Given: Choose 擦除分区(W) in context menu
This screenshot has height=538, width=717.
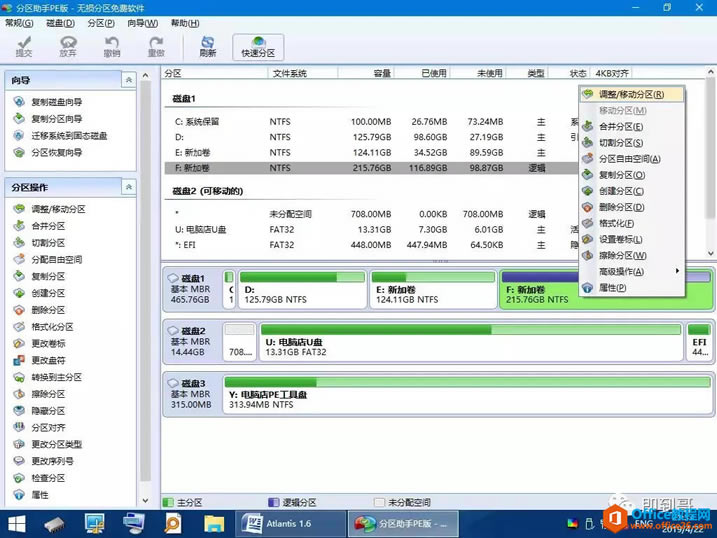Looking at the screenshot, I should 632,255.
